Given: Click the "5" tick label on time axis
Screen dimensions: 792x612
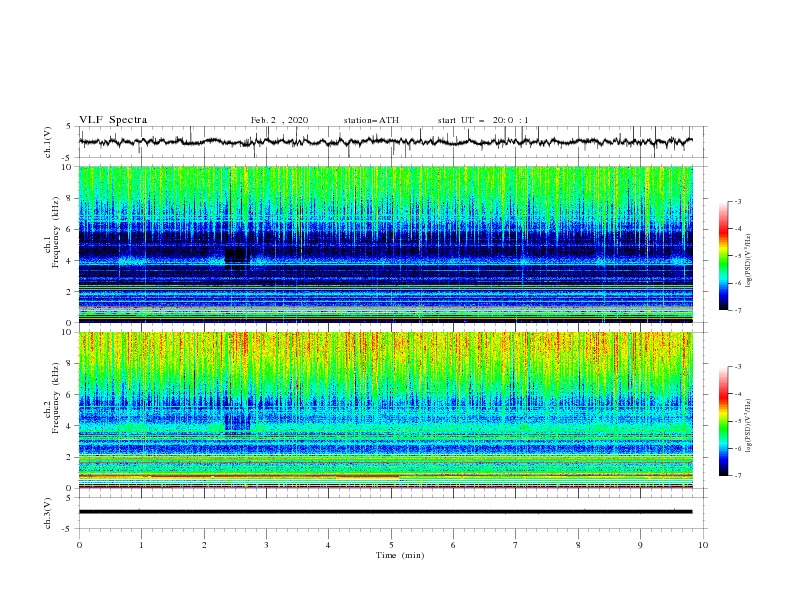Looking at the screenshot, I should [x=391, y=545].
